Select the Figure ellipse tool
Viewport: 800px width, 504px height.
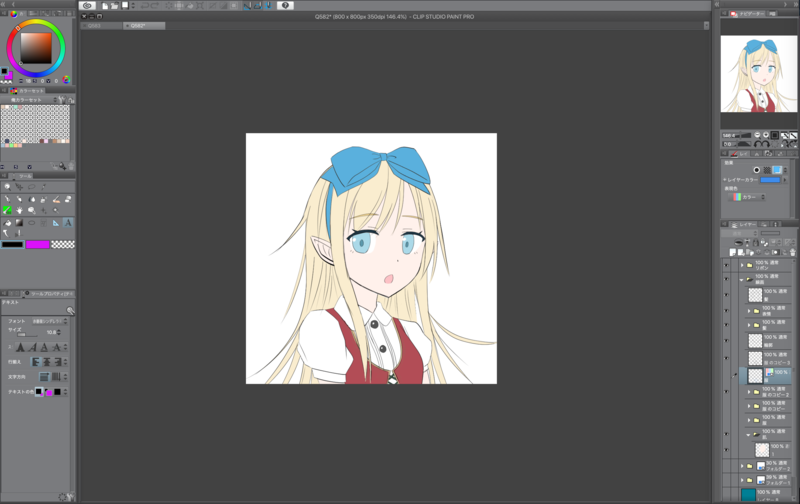[32, 223]
